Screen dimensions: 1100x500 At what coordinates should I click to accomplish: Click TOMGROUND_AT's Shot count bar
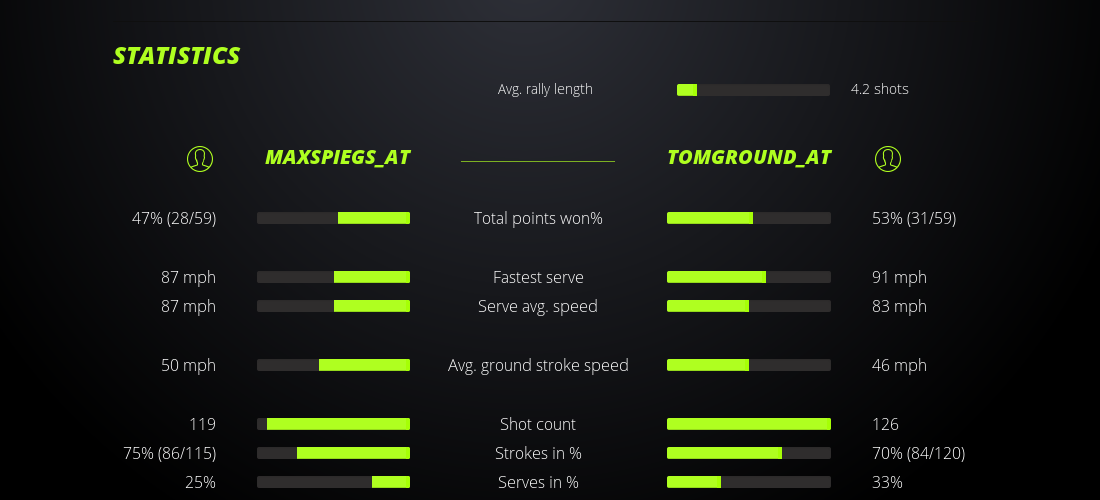(x=749, y=424)
